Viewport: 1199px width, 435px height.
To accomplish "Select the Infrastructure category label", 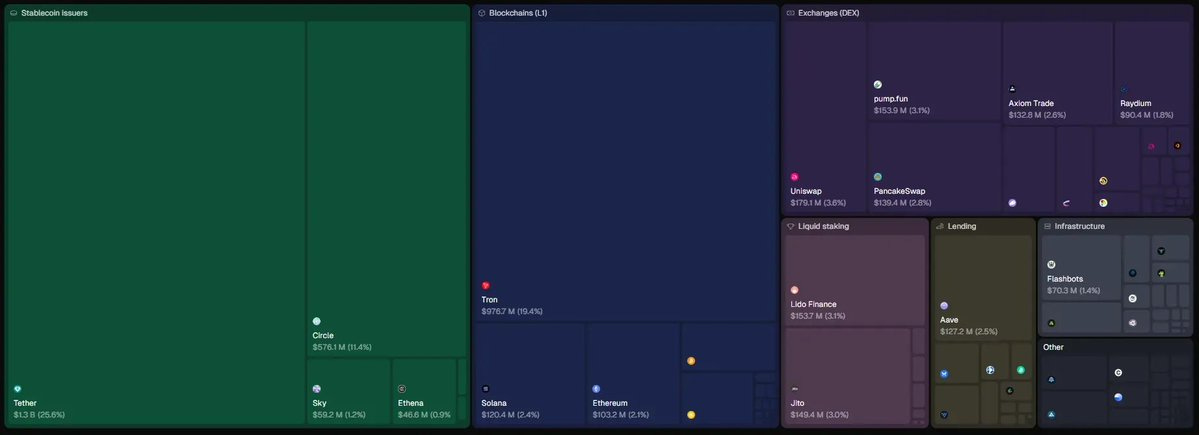I will tap(1080, 226).
